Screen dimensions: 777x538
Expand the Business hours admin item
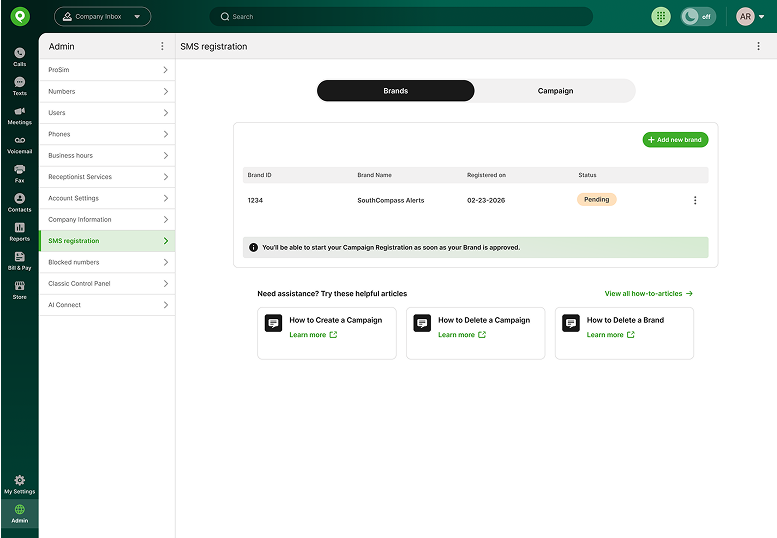[x=107, y=155]
